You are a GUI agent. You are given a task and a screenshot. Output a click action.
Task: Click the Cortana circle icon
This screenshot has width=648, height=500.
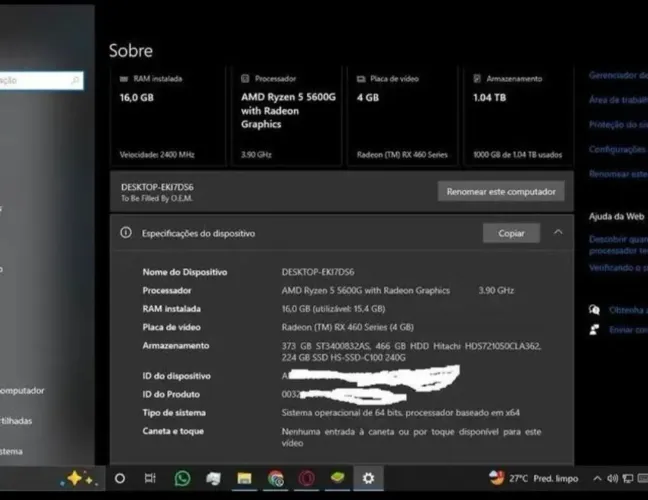(x=120, y=479)
